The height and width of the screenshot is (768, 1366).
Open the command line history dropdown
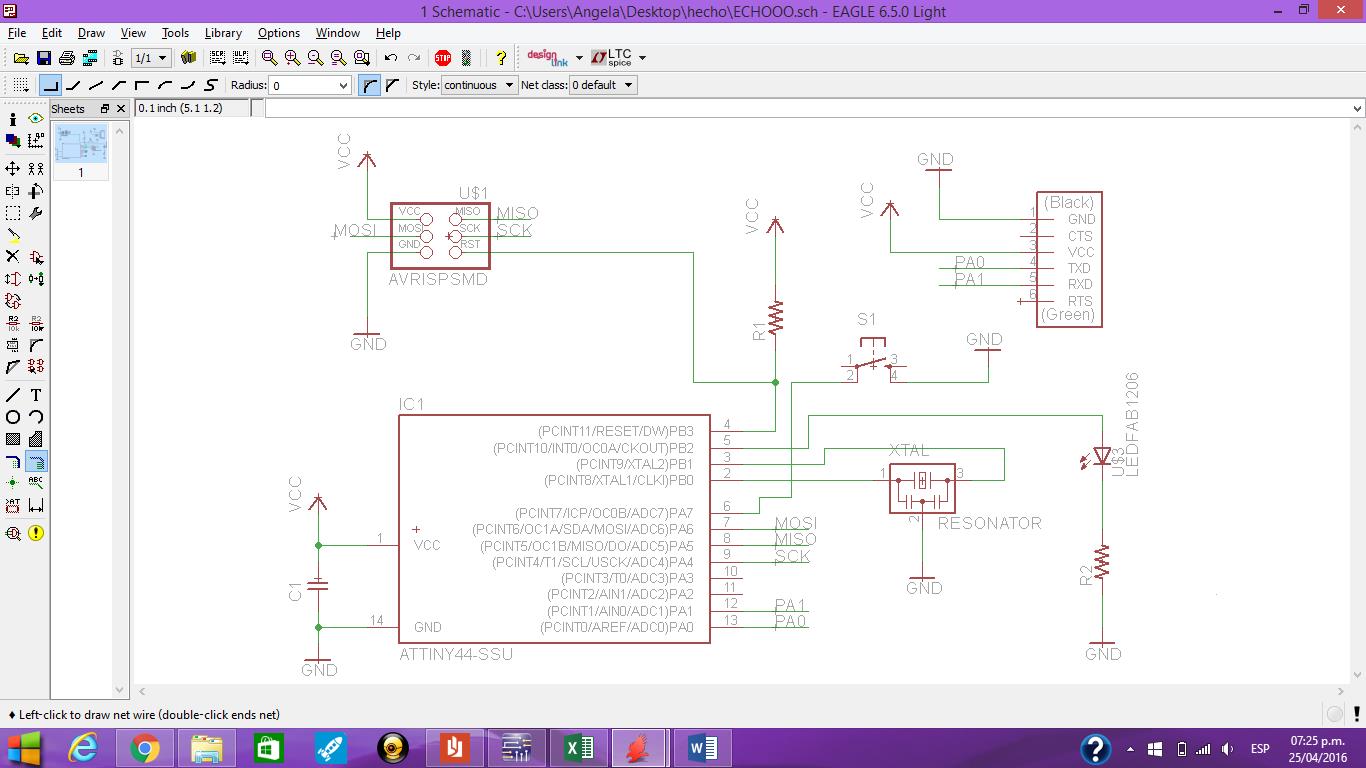coord(1357,108)
